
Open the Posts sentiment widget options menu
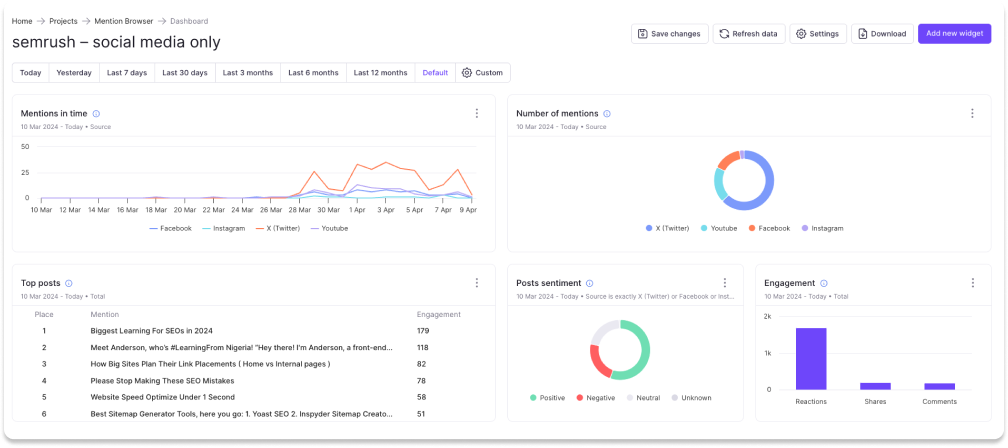724,283
